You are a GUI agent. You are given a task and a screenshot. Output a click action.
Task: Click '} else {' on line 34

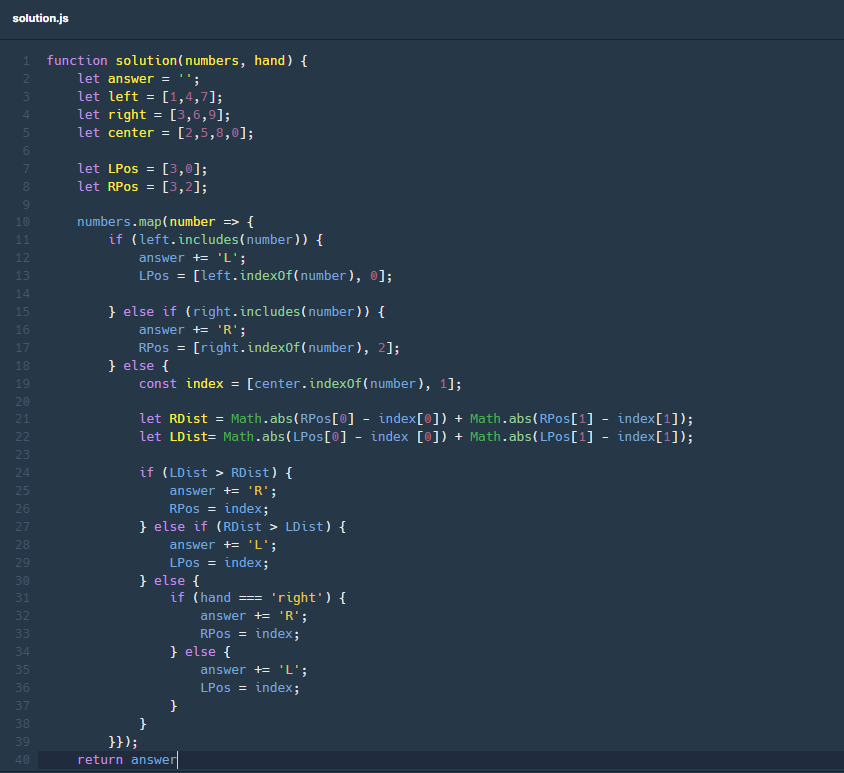pyautogui.click(x=200, y=651)
